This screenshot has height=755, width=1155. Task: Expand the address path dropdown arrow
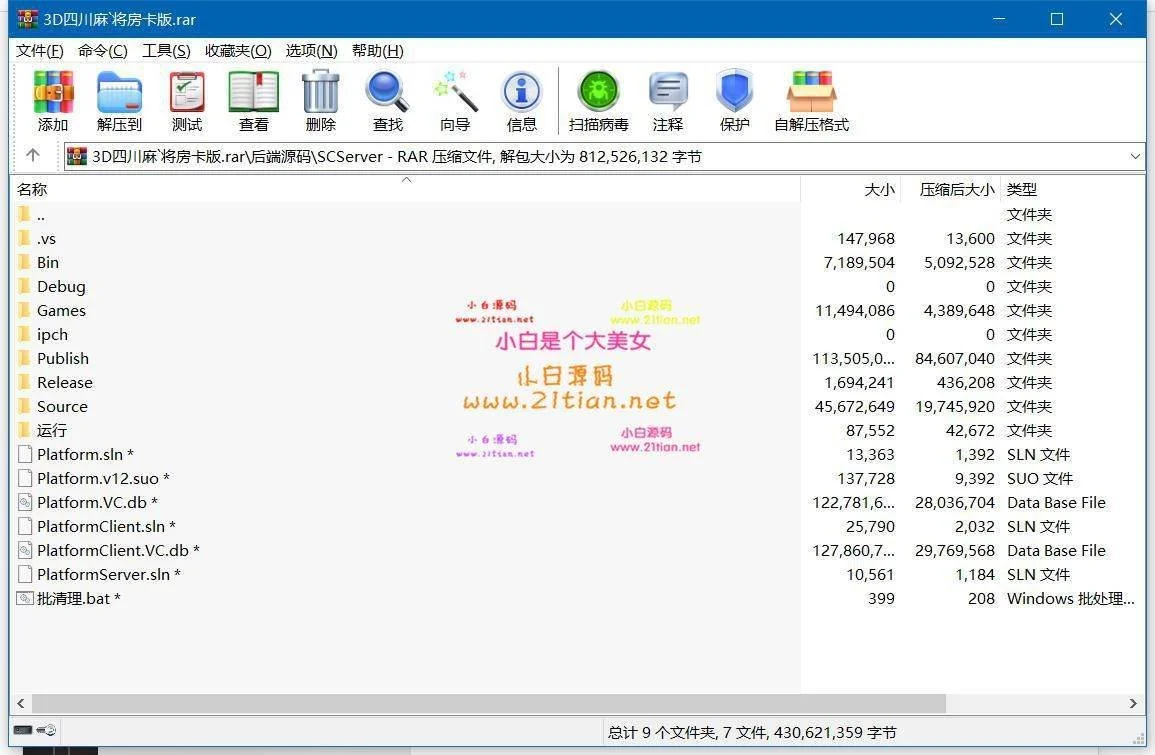[x=1135, y=156]
